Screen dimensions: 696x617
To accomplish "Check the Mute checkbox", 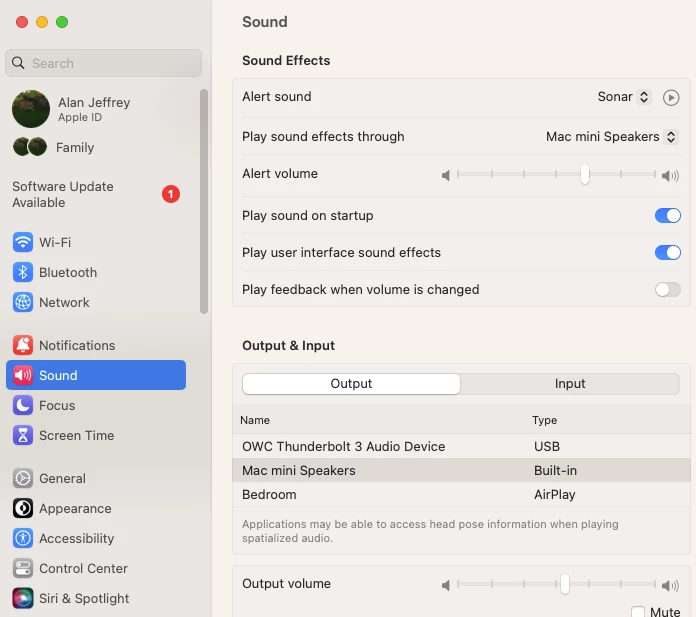I will pyautogui.click(x=637, y=612).
